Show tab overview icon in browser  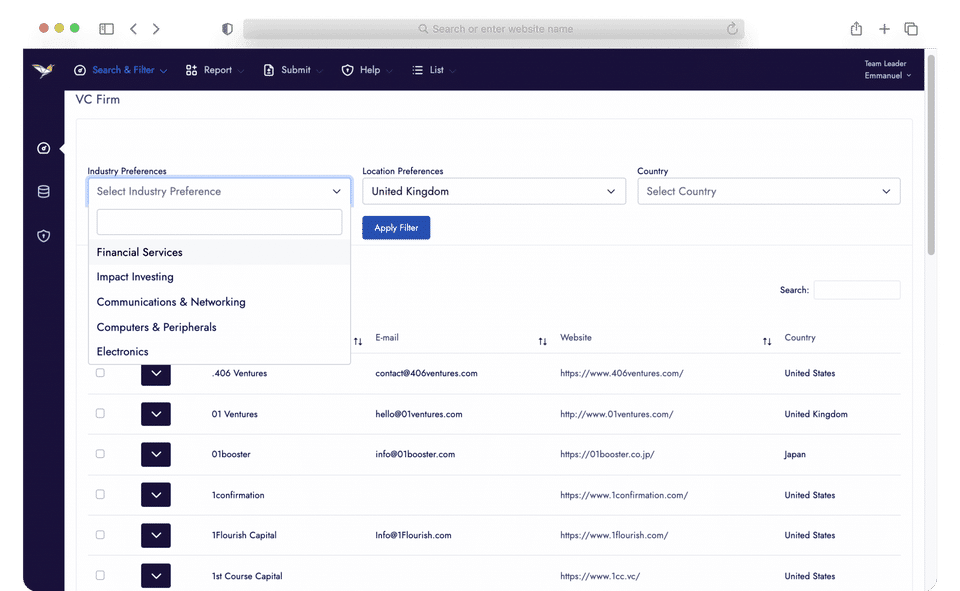[x=911, y=29]
